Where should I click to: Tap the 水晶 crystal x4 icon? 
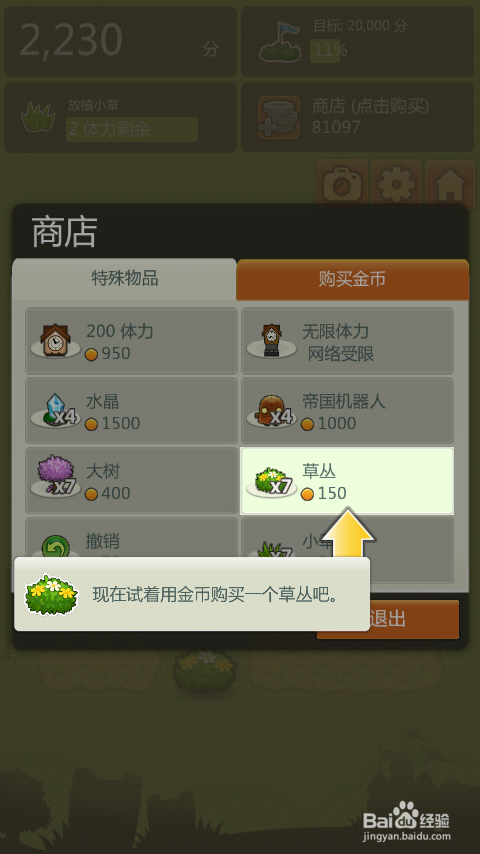pos(54,411)
